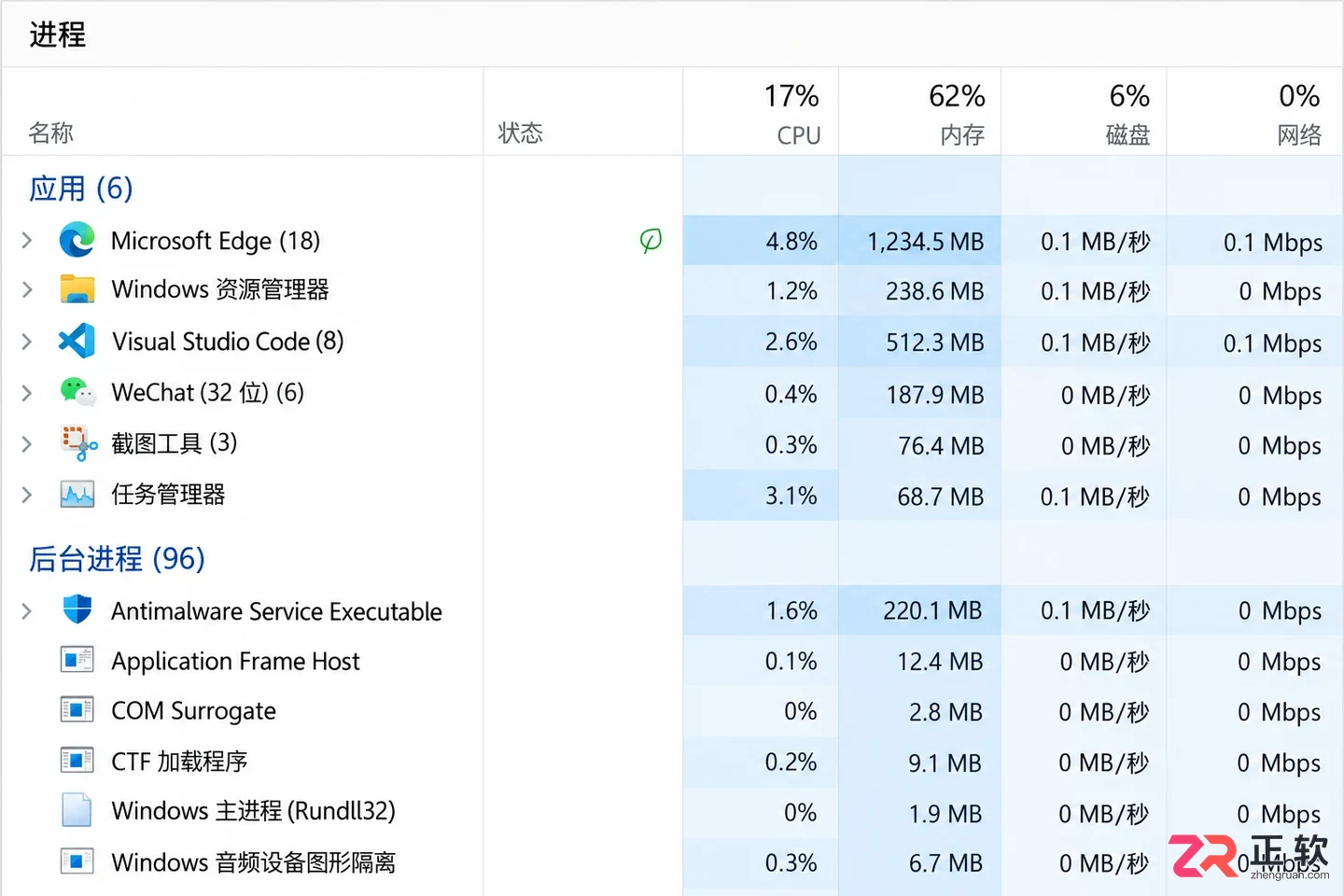This screenshot has height=896, width=1344.
Task: Expand the WeChat (32 位) process group
Action: (x=27, y=393)
